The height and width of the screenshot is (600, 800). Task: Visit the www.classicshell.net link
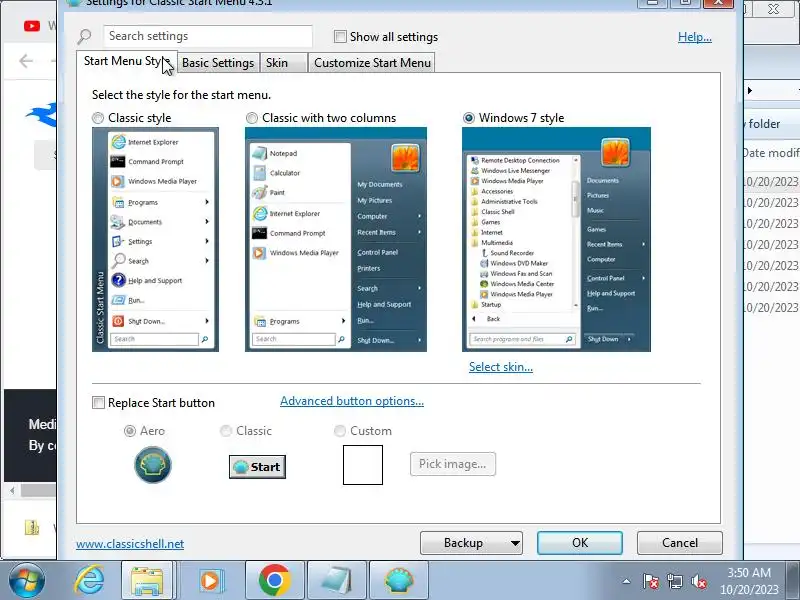point(130,544)
